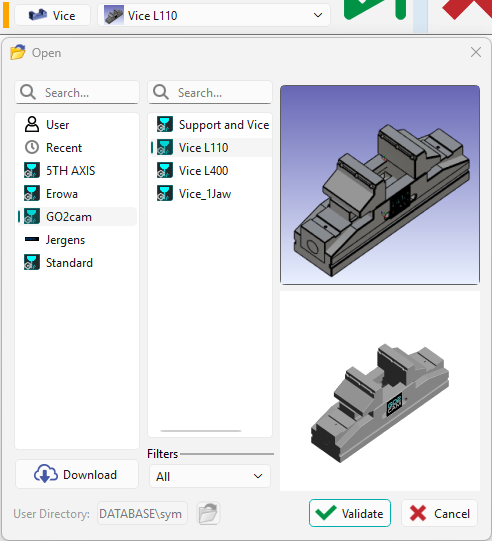Click the 5TH AXIS library icon
Screen dimensions: 492x541
click(32, 170)
